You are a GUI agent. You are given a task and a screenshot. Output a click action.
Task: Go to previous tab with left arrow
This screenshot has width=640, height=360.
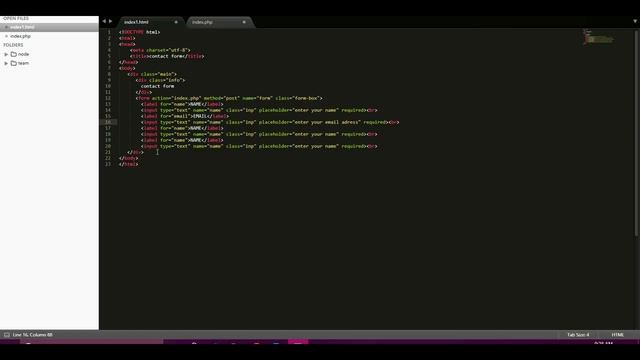[x=104, y=21]
